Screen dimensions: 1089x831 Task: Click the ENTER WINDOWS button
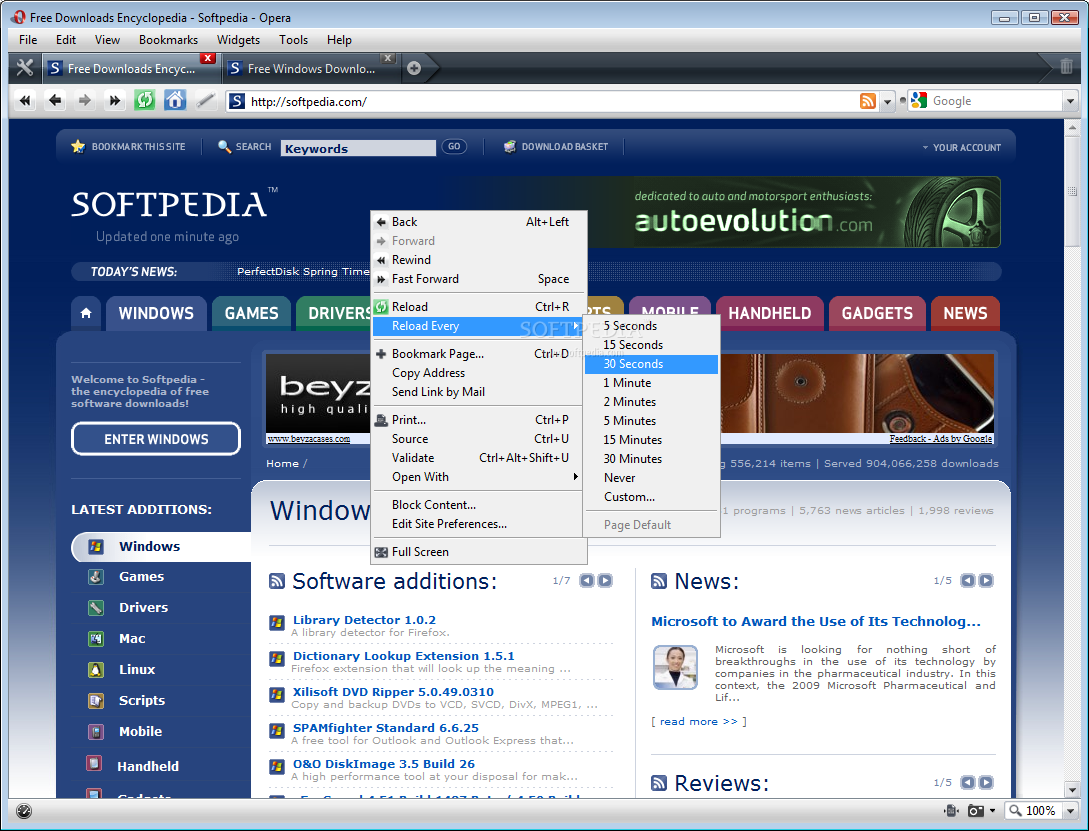click(x=156, y=439)
